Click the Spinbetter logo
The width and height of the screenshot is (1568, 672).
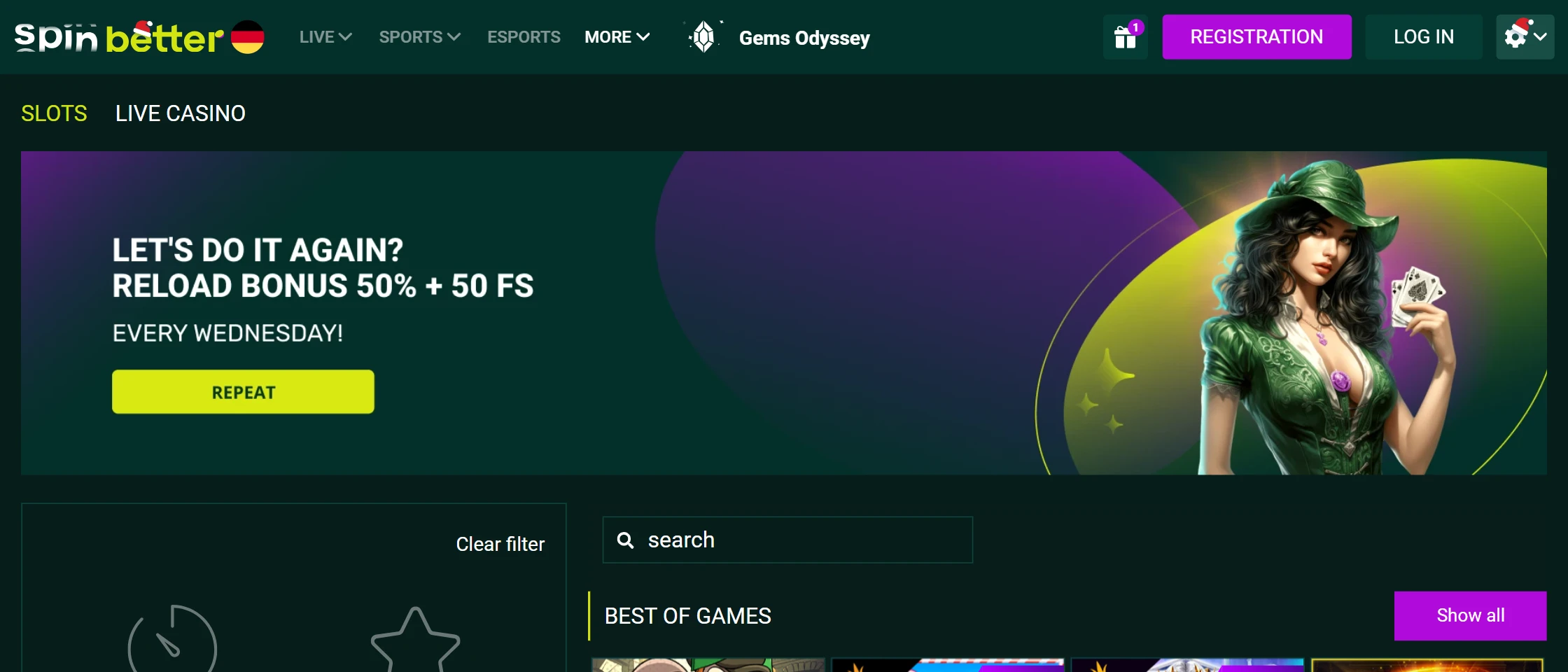point(119,38)
